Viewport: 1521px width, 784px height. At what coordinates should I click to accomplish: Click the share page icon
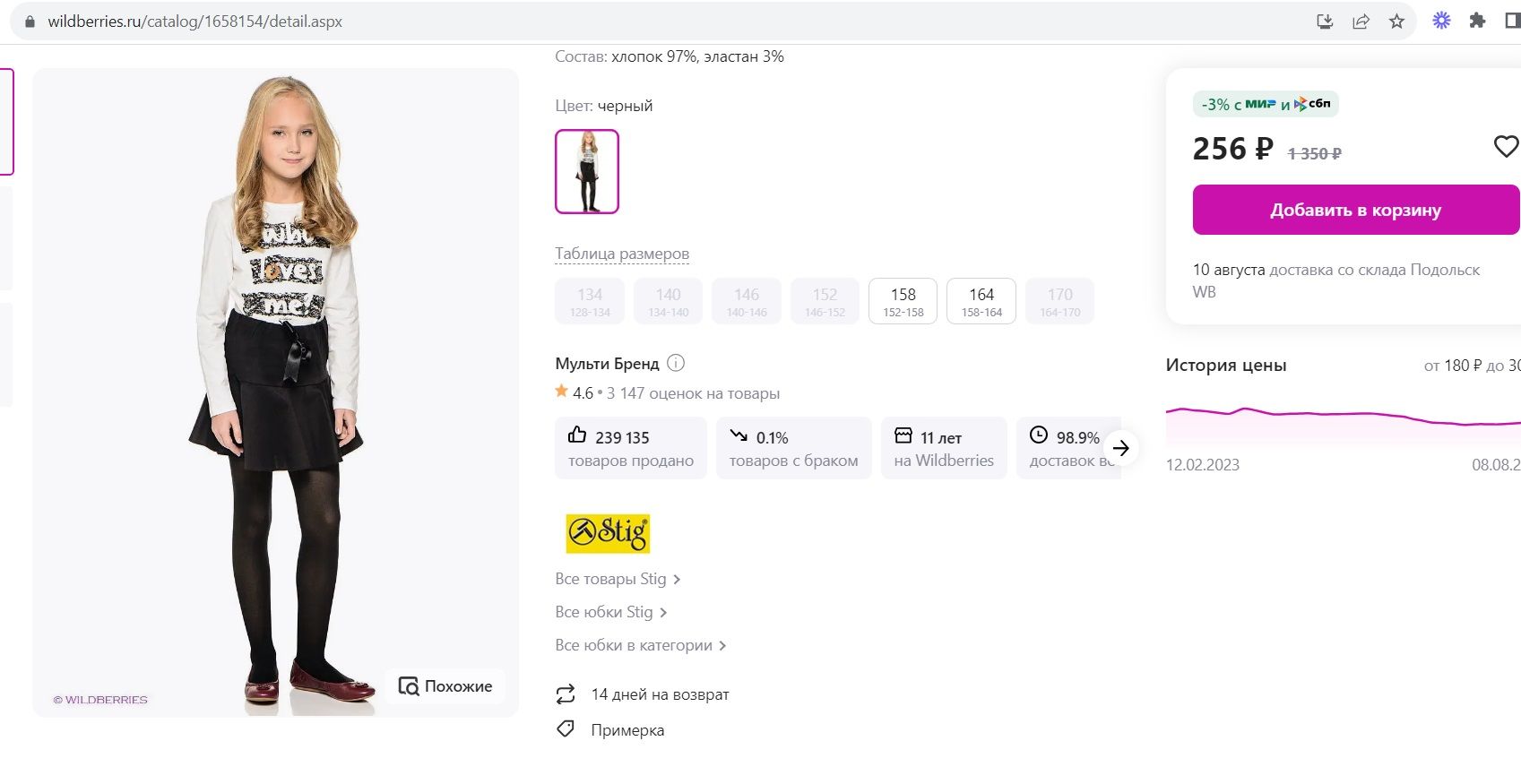(1361, 22)
